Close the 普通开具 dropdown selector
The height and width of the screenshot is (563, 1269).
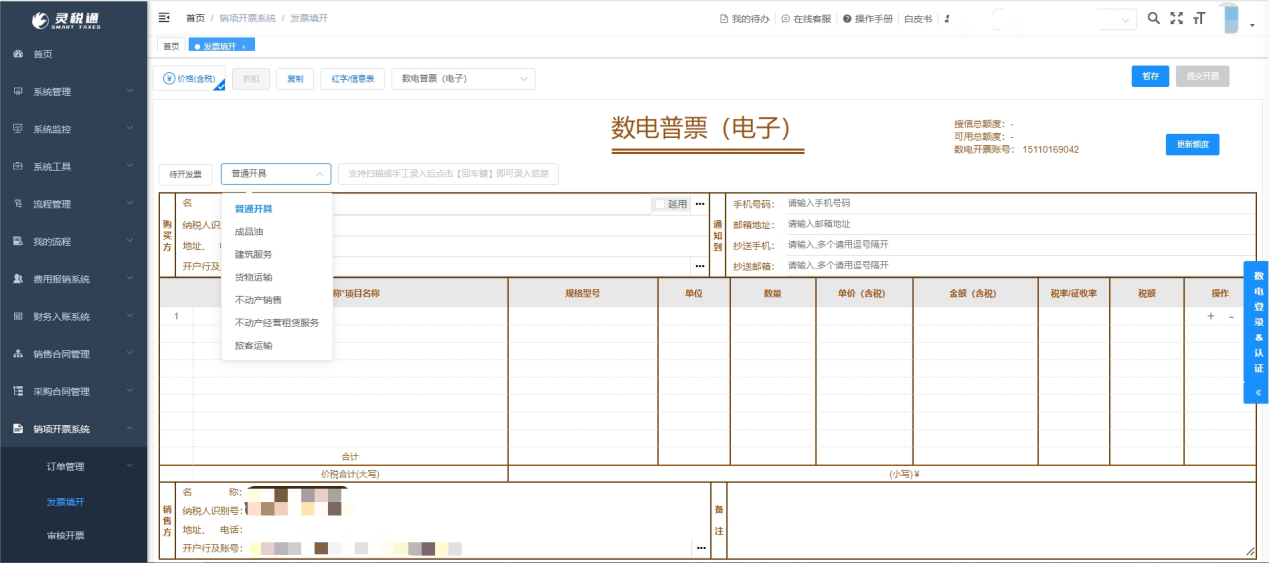pos(276,174)
